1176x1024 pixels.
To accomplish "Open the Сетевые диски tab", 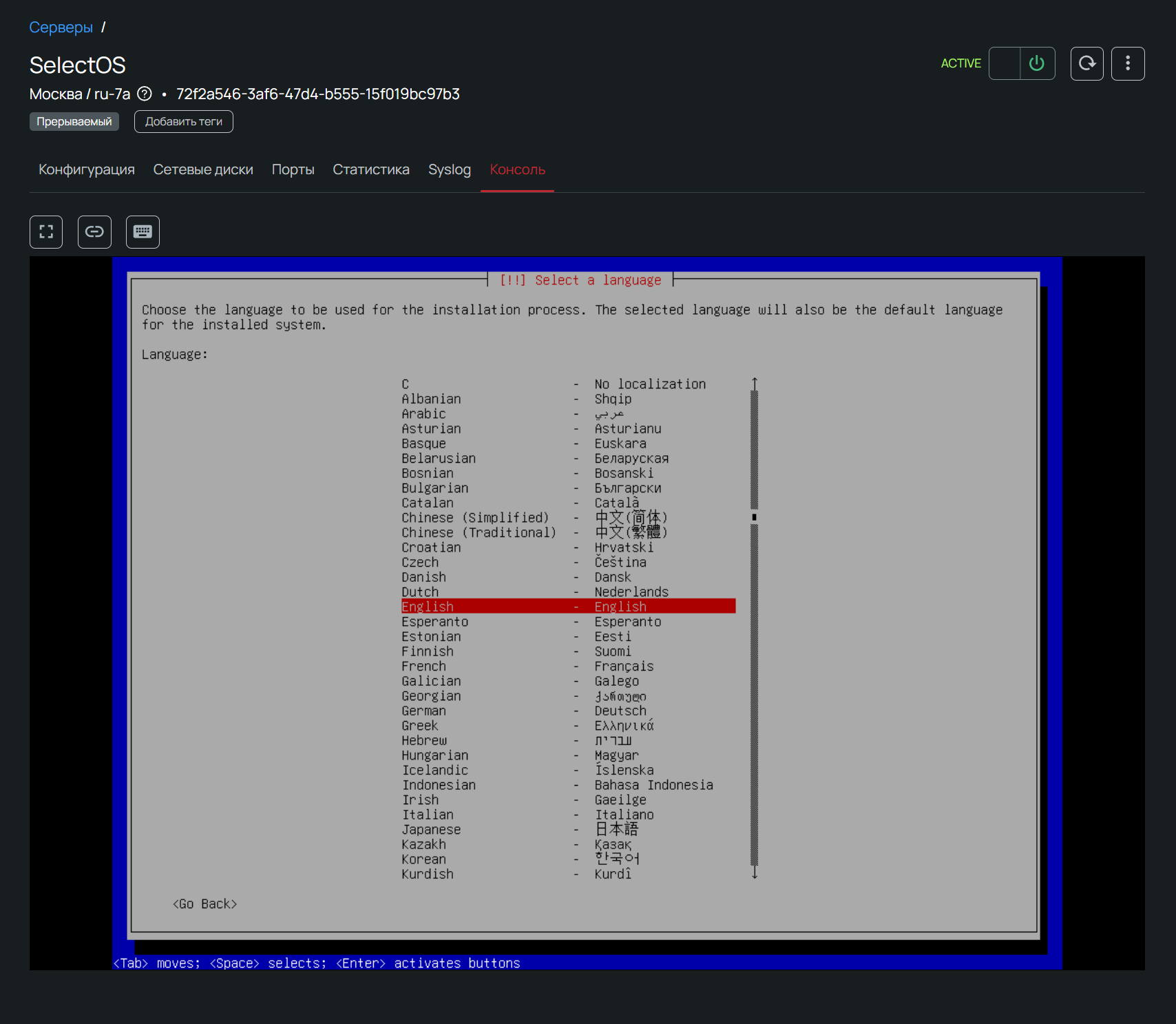I will tap(203, 169).
